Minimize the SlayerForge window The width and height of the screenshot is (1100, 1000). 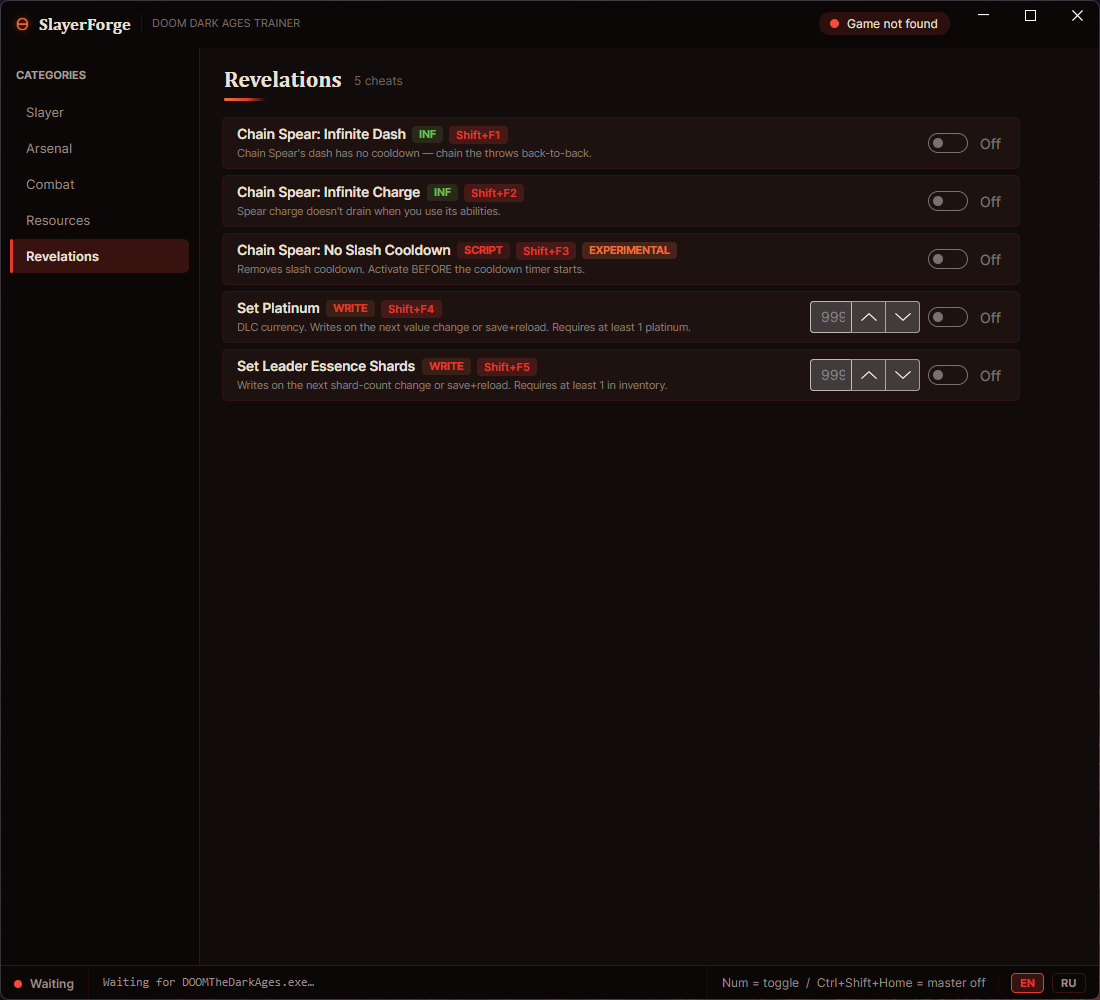coord(984,15)
